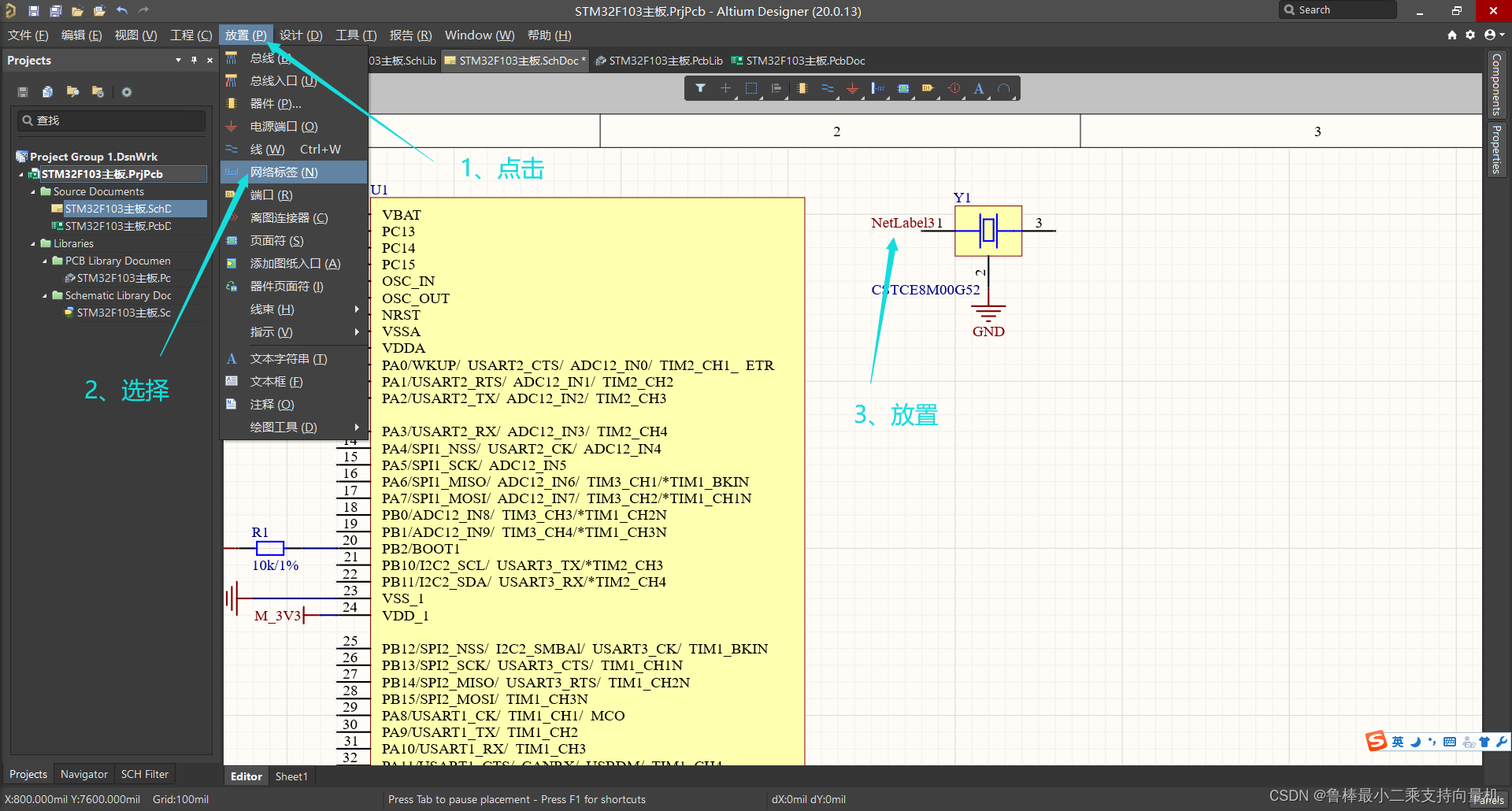Choose 网络标签 (N) from Place menu

click(283, 172)
